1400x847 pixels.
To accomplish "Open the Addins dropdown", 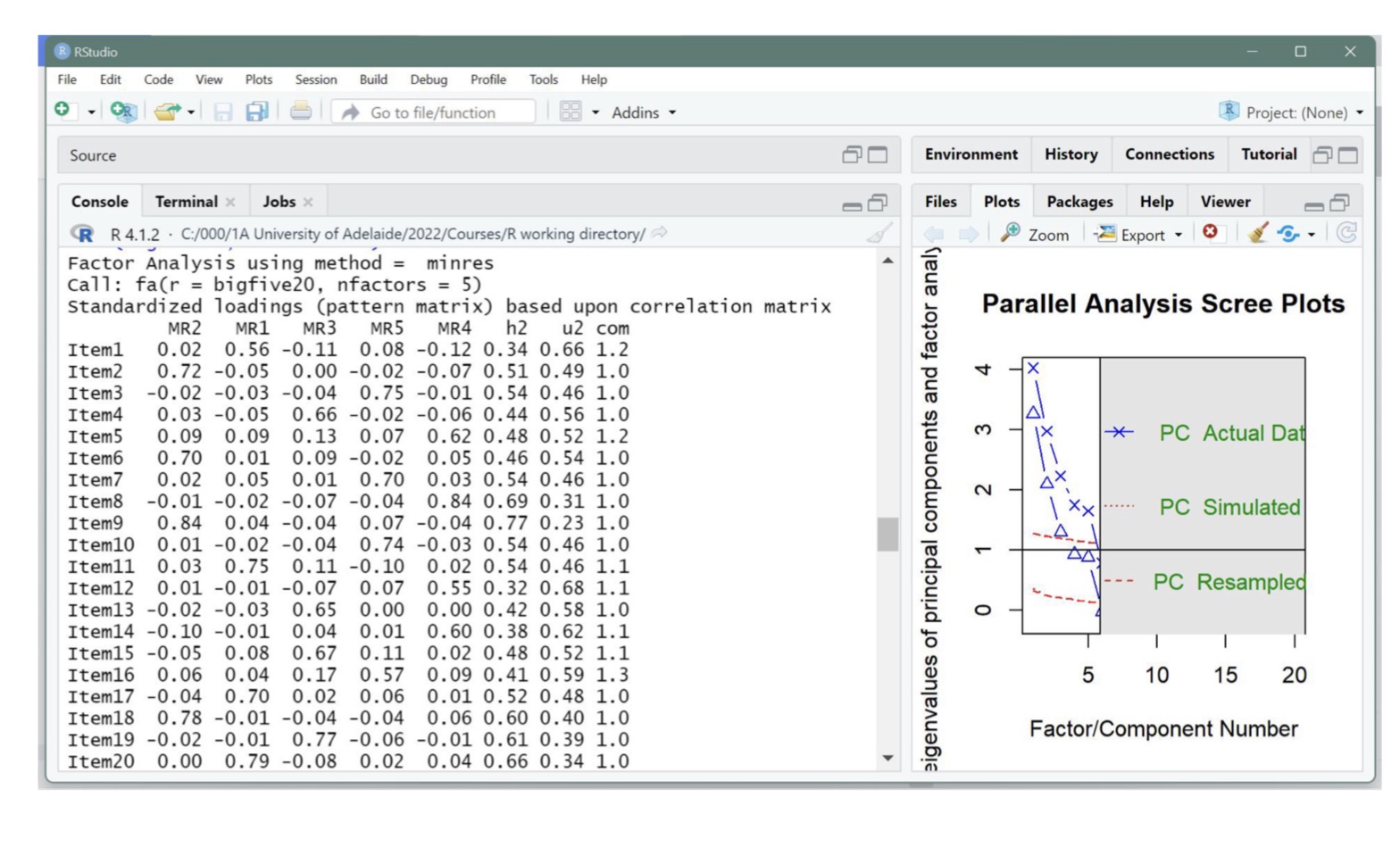I will (x=644, y=112).
